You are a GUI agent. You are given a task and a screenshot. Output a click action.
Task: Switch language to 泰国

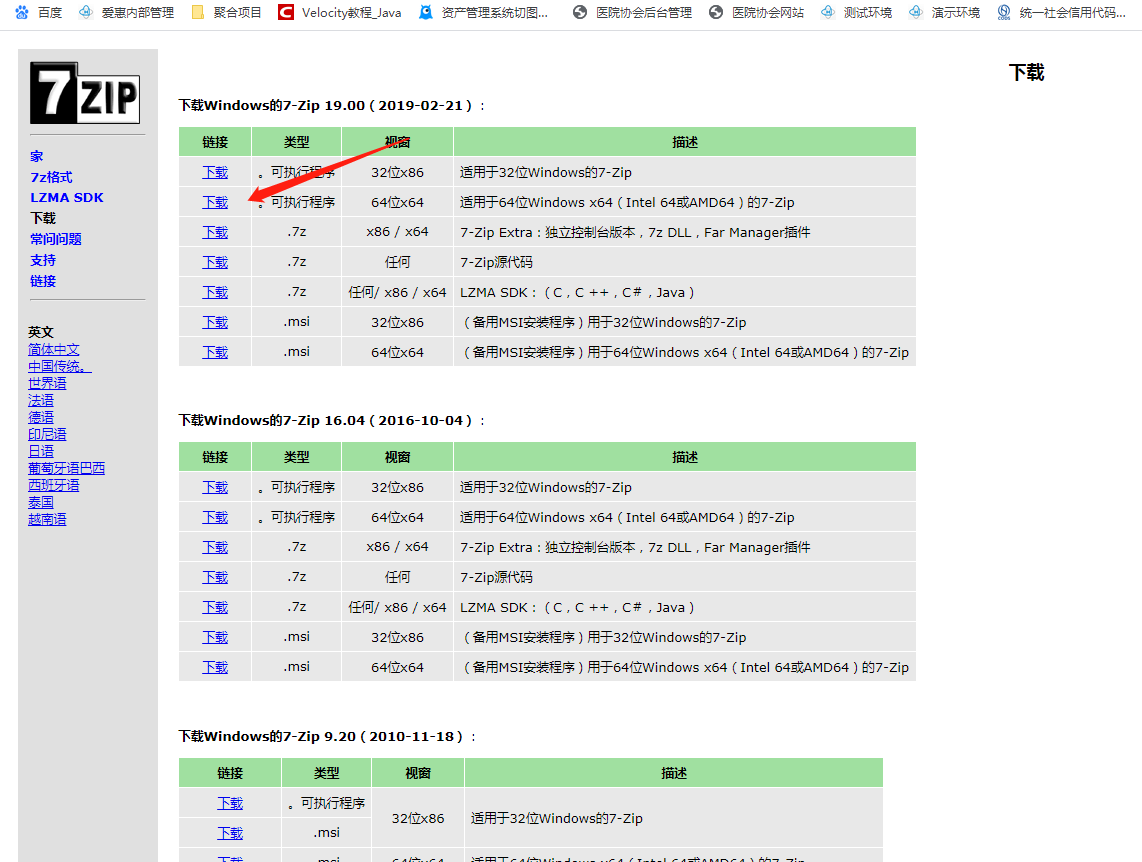tap(41, 502)
